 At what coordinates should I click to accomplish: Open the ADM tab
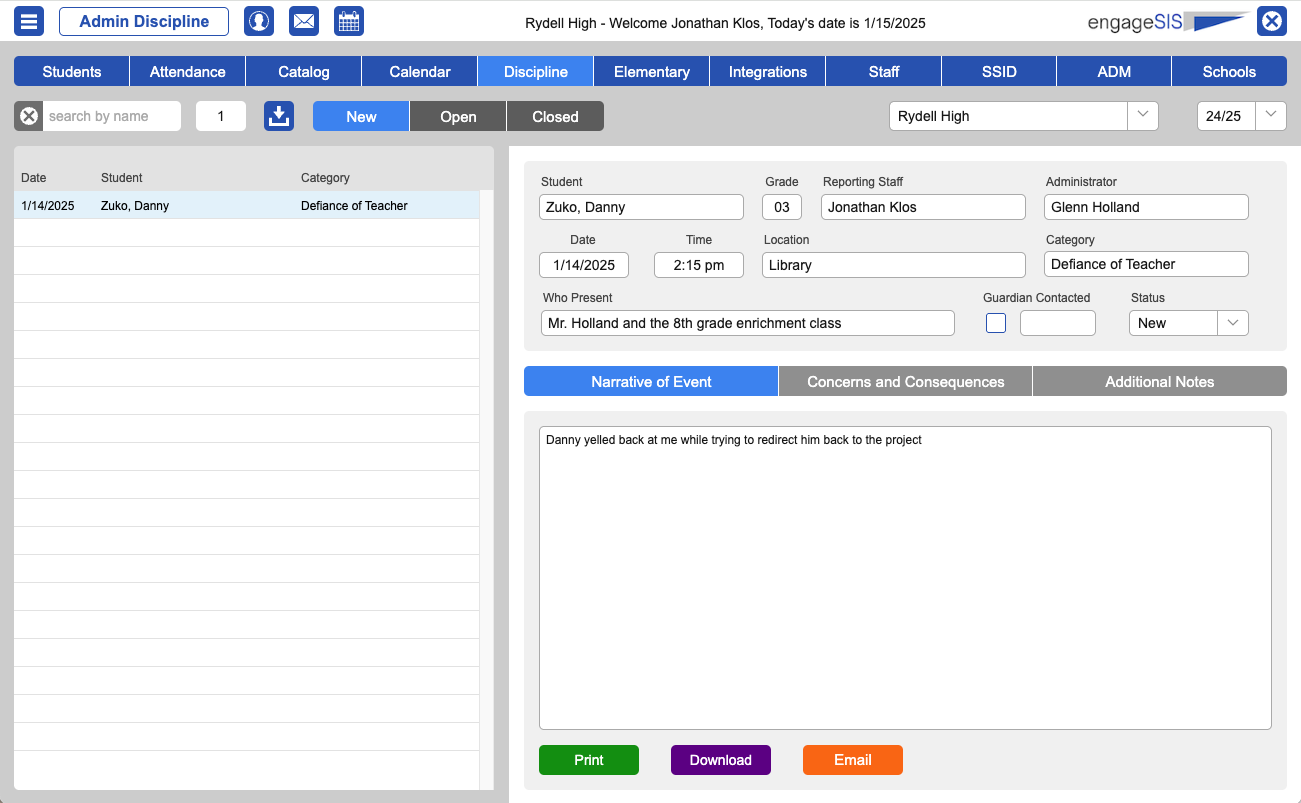1114,72
